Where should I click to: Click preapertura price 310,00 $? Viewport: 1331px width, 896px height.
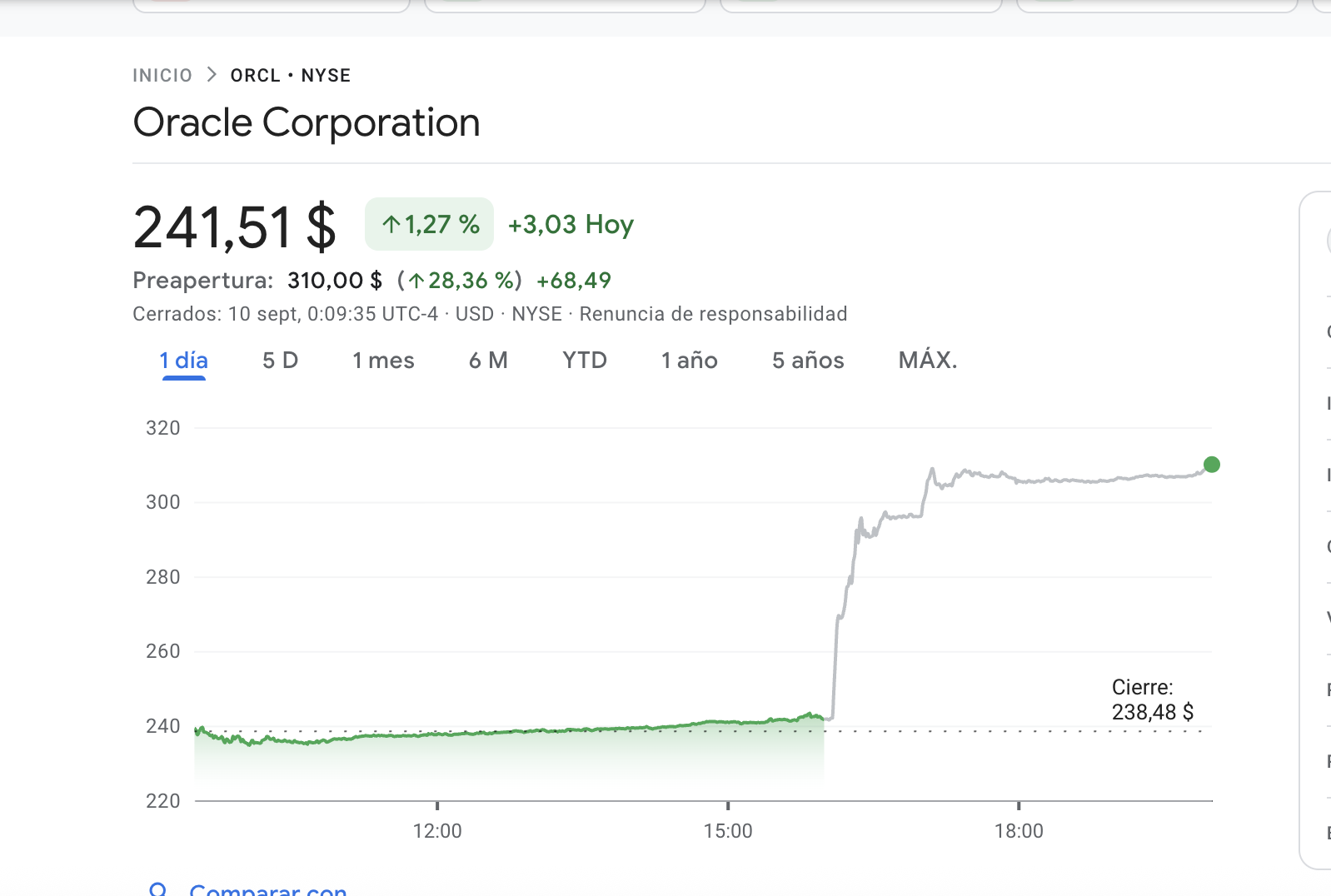click(335, 281)
